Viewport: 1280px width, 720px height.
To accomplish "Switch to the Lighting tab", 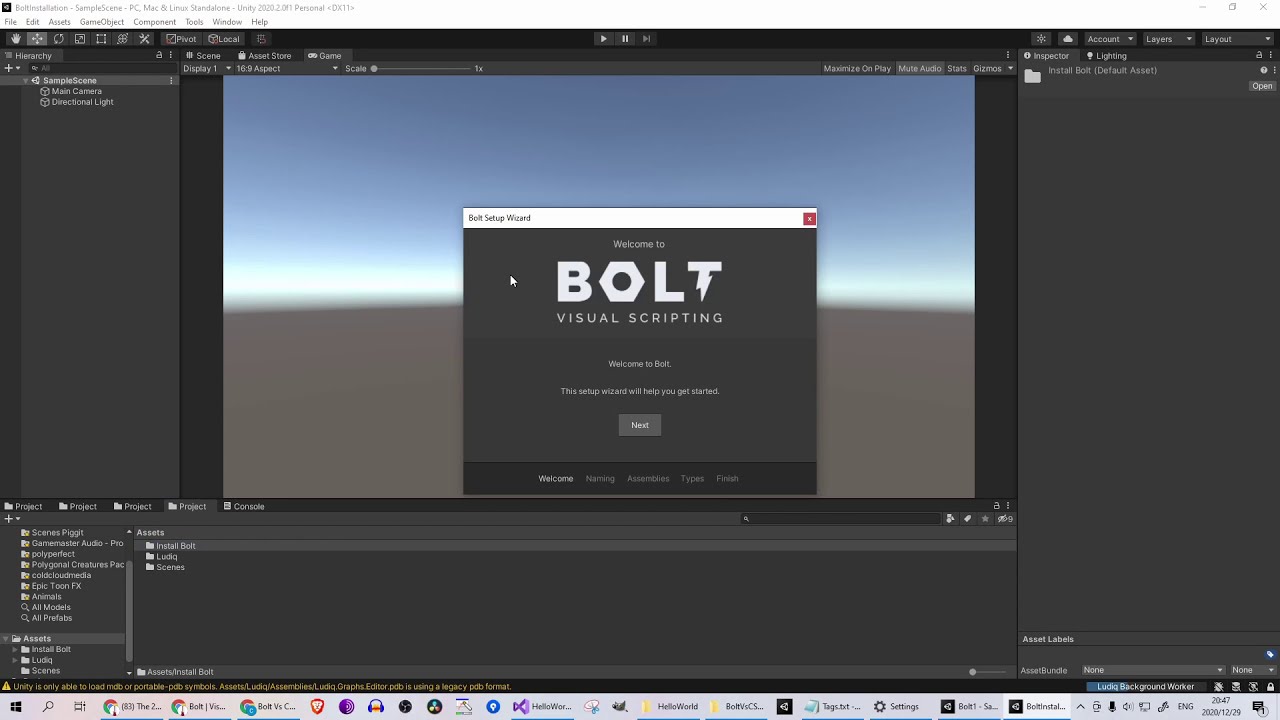I will (1106, 56).
